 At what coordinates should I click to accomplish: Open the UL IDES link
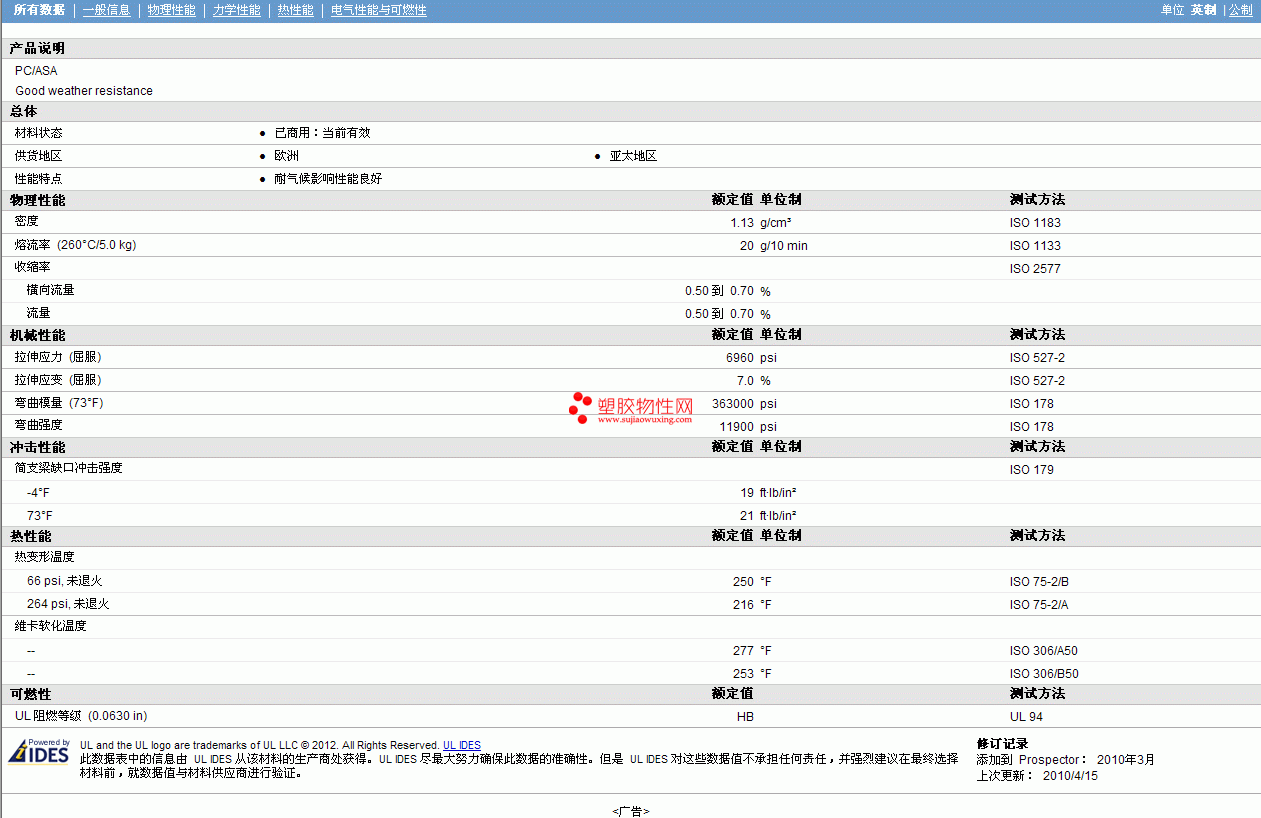click(x=462, y=745)
